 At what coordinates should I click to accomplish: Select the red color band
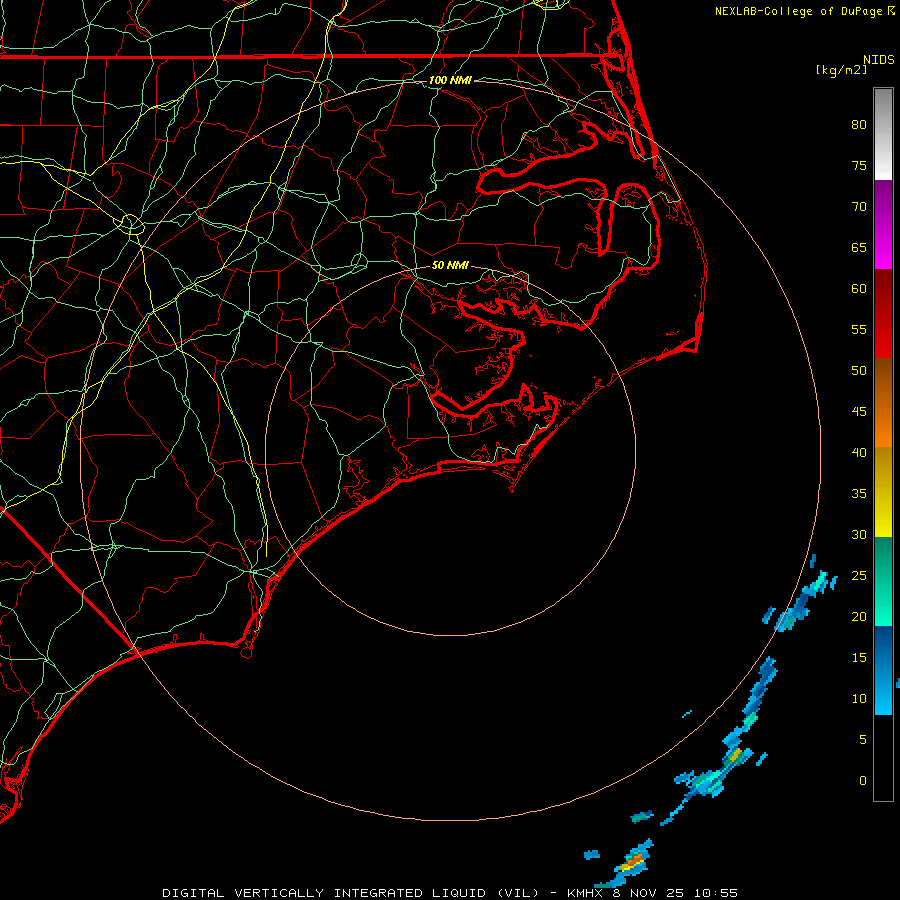coord(883,314)
